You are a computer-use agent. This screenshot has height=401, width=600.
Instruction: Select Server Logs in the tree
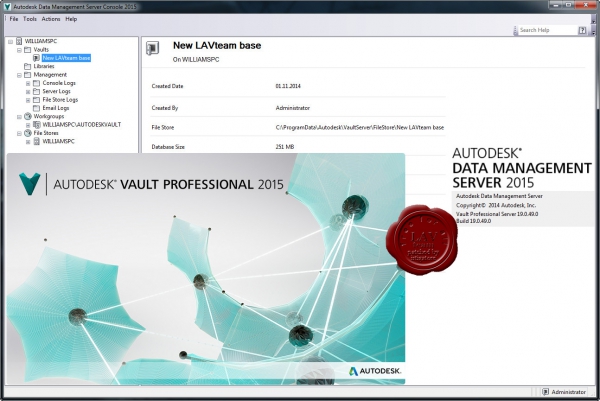tap(56, 91)
